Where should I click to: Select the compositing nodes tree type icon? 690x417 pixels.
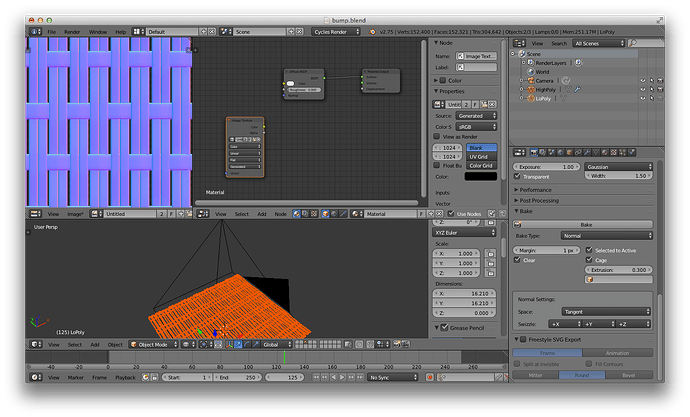[305, 214]
